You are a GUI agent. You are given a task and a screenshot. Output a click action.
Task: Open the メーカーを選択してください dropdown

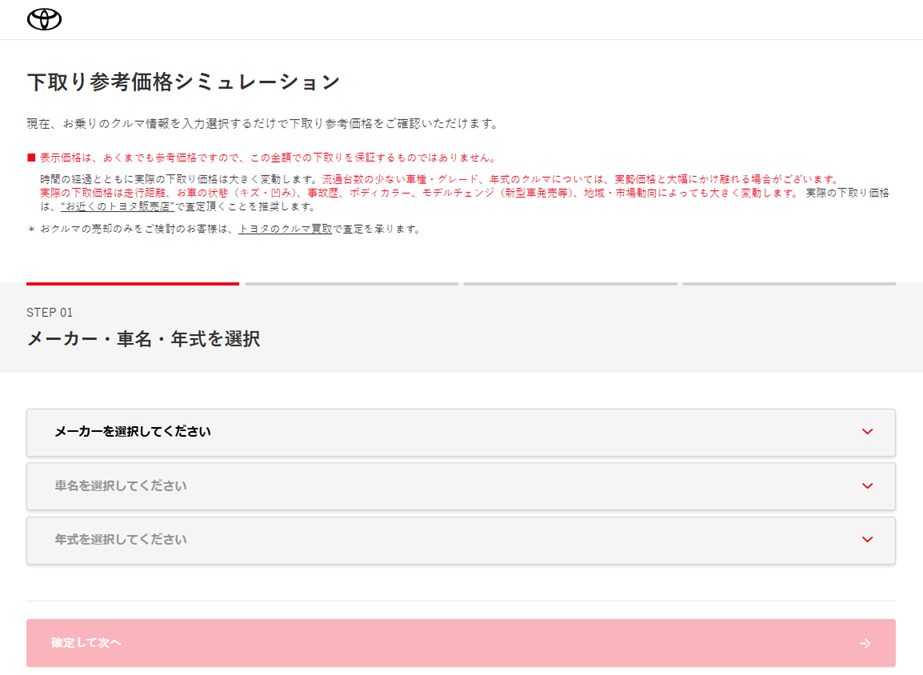460,432
